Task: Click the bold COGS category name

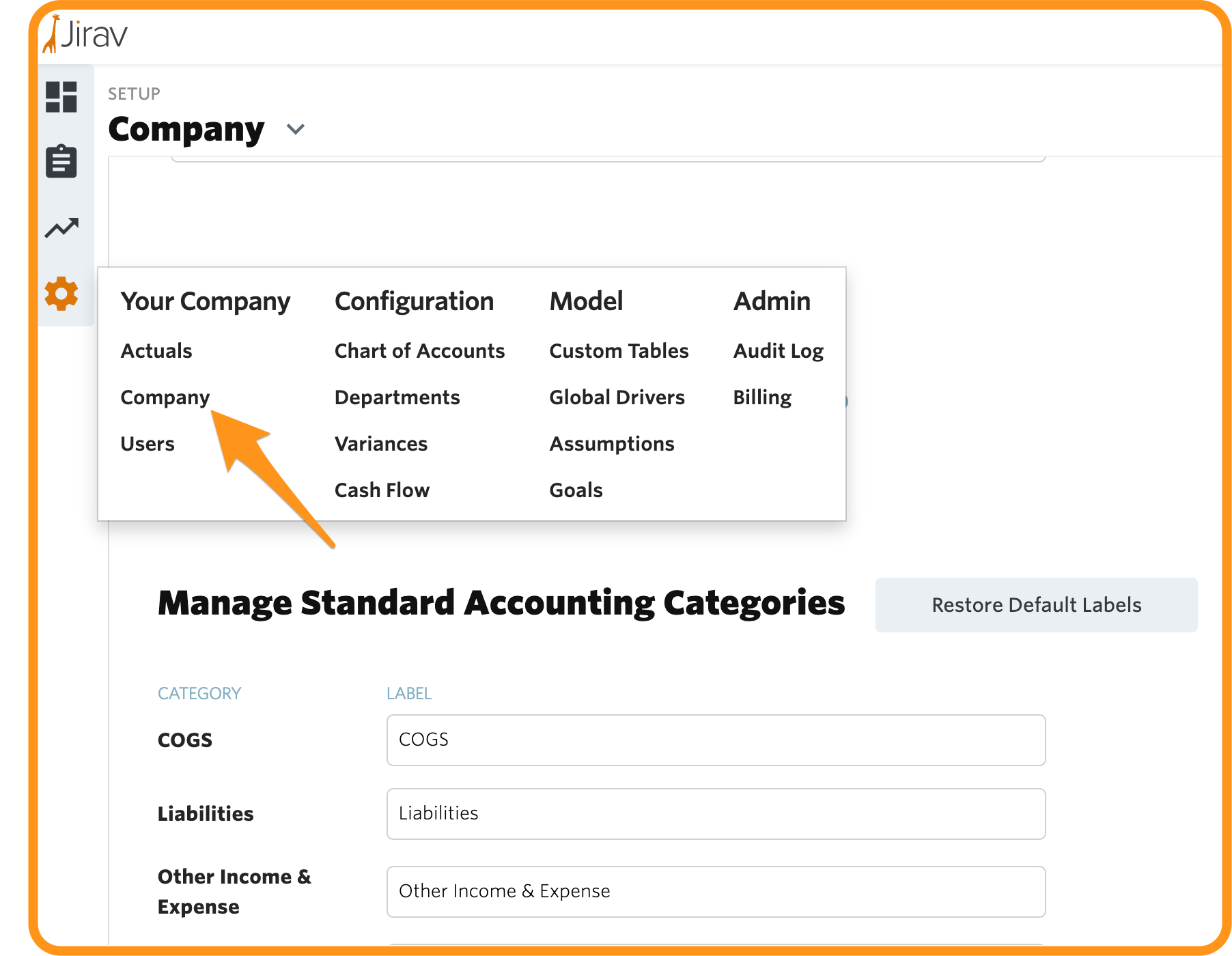Action: pos(185,740)
